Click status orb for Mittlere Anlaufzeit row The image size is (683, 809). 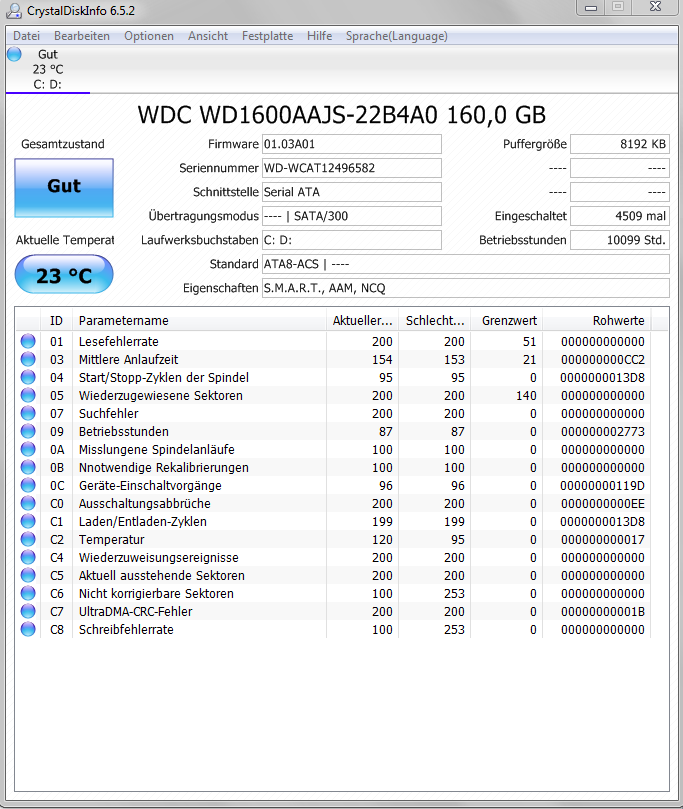[28, 359]
